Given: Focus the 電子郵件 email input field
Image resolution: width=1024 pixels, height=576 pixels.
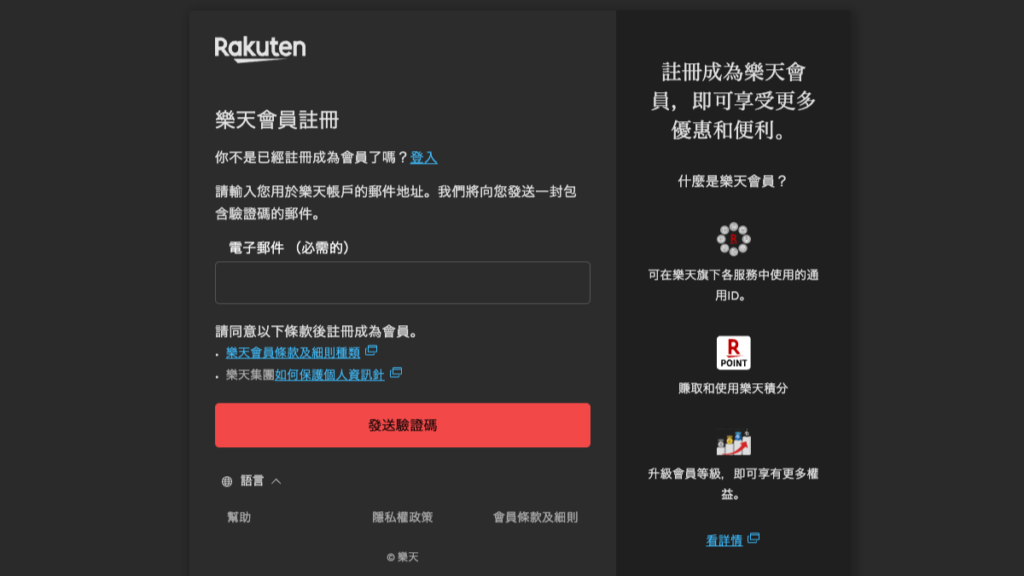Looking at the screenshot, I should 402,283.
